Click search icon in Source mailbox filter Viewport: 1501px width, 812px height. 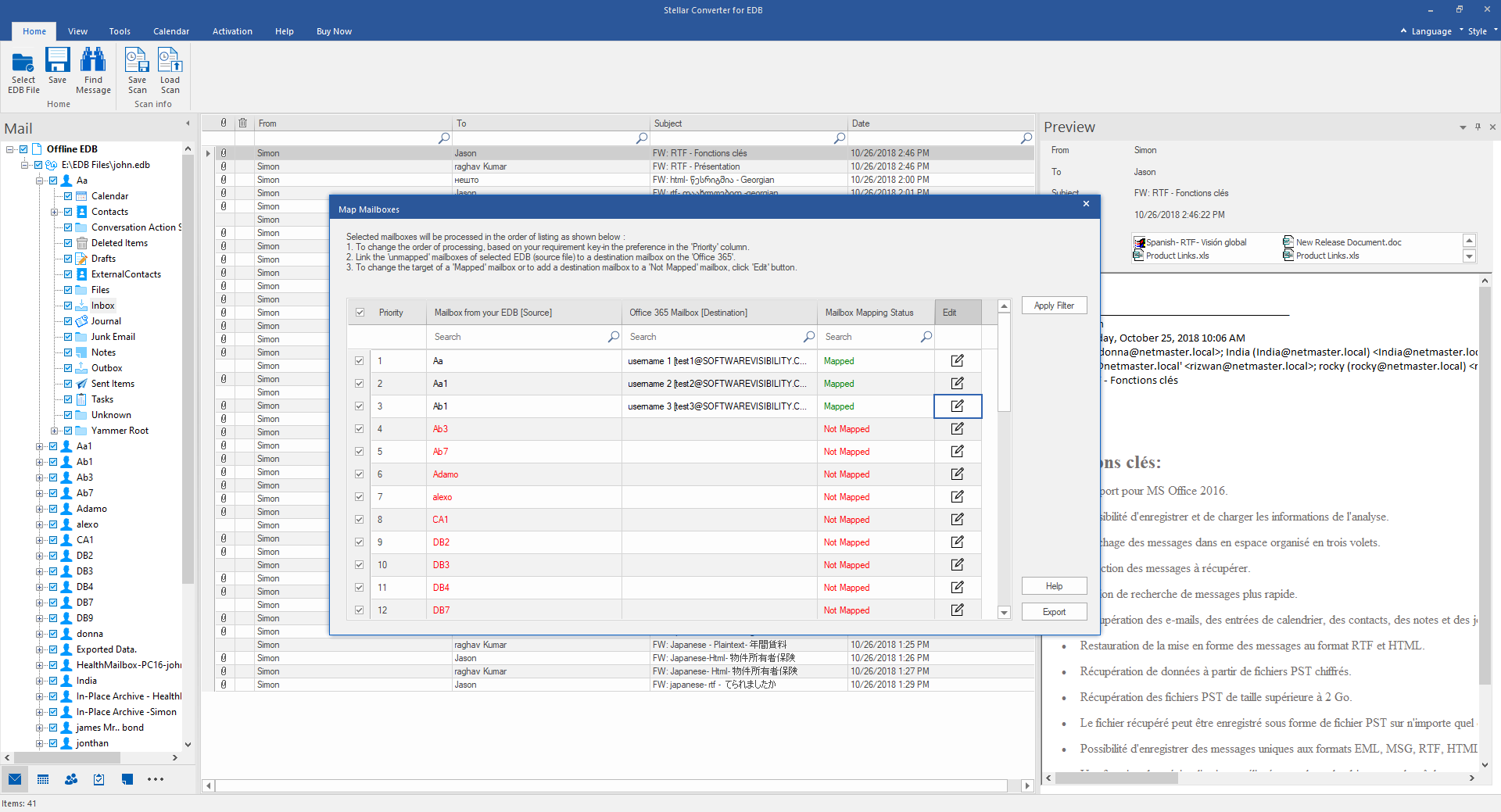click(x=614, y=337)
